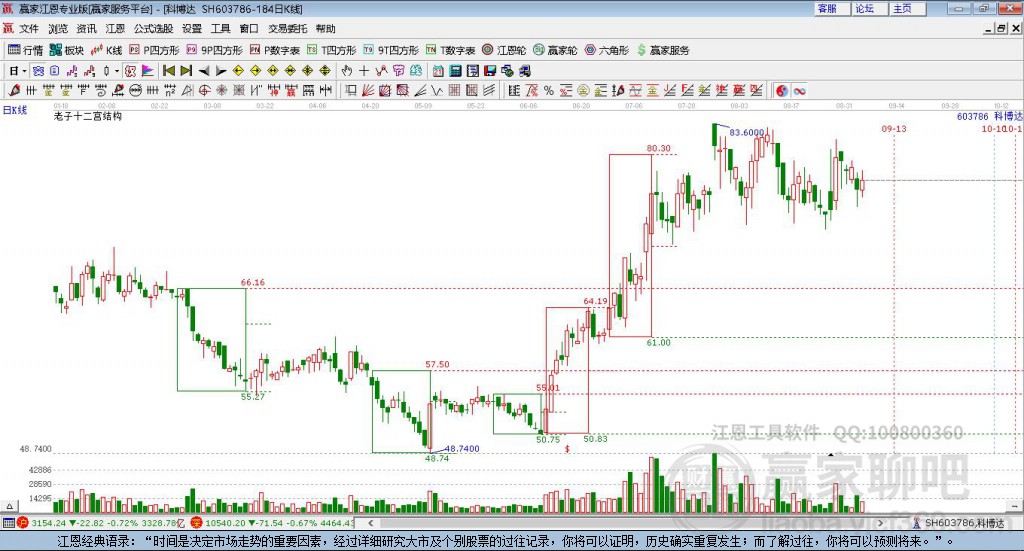
Task: Select the zigzag wave line tool
Action: [x=438, y=91]
